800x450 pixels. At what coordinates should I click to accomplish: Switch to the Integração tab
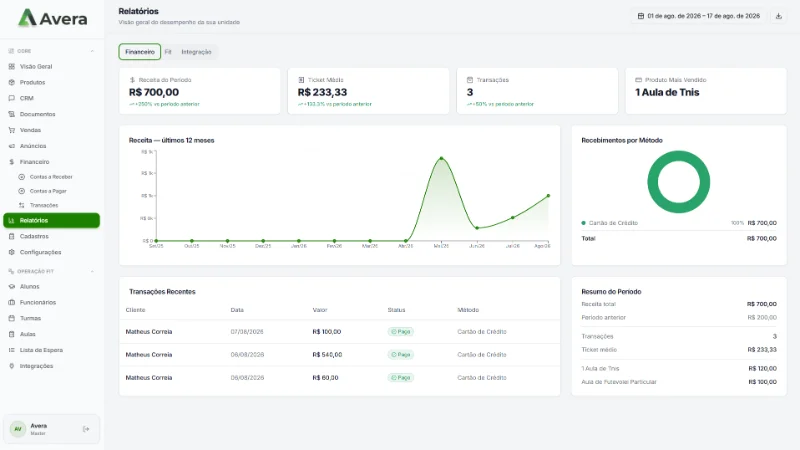(x=196, y=52)
